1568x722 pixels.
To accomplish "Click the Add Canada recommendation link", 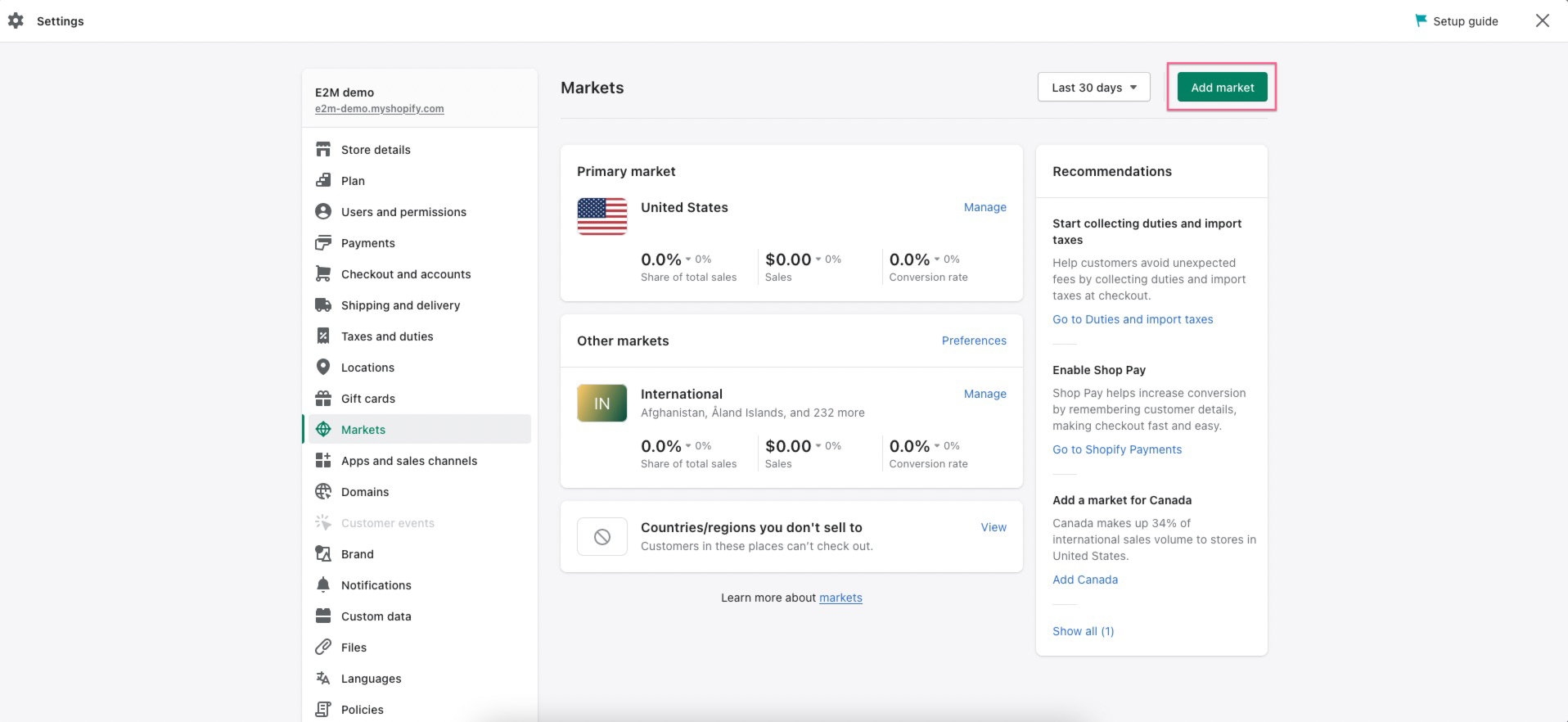I will coord(1085,580).
